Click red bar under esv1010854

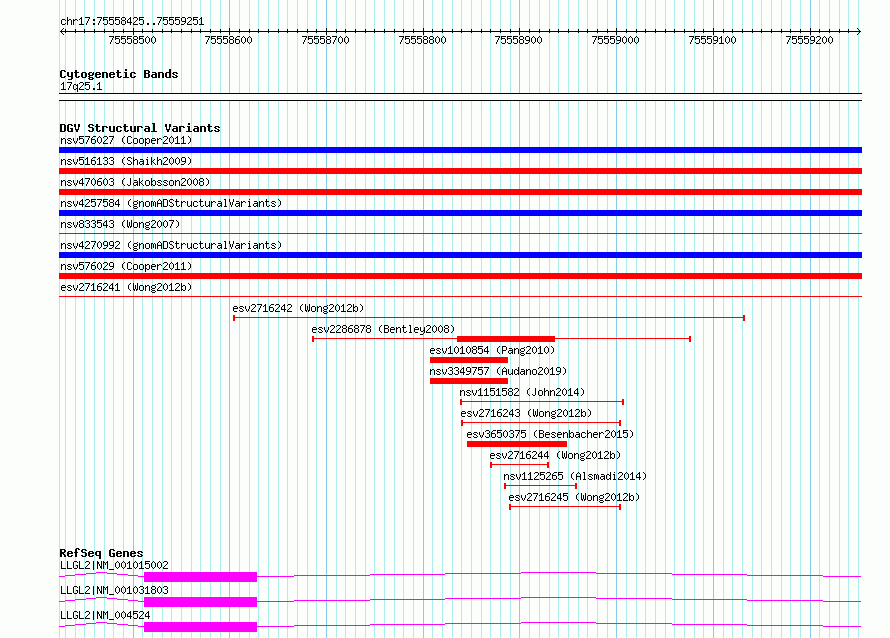click(469, 360)
